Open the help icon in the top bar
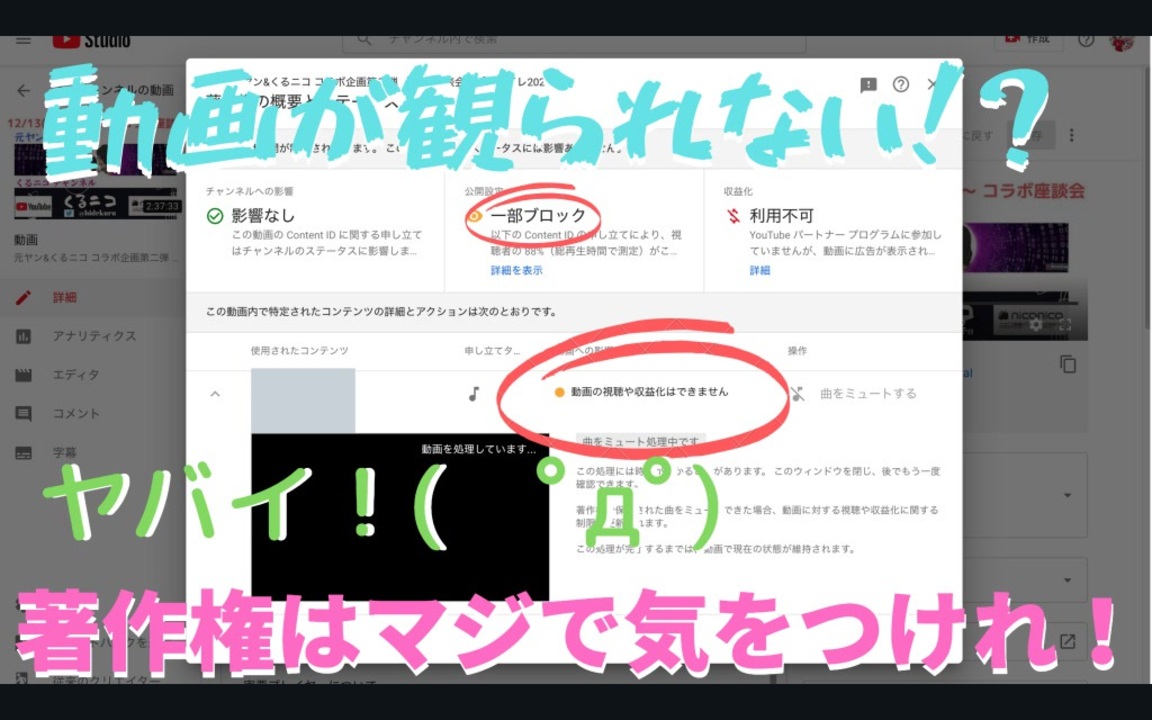Image resolution: width=1152 pixels, height=720 pixels. [1087, 40]
